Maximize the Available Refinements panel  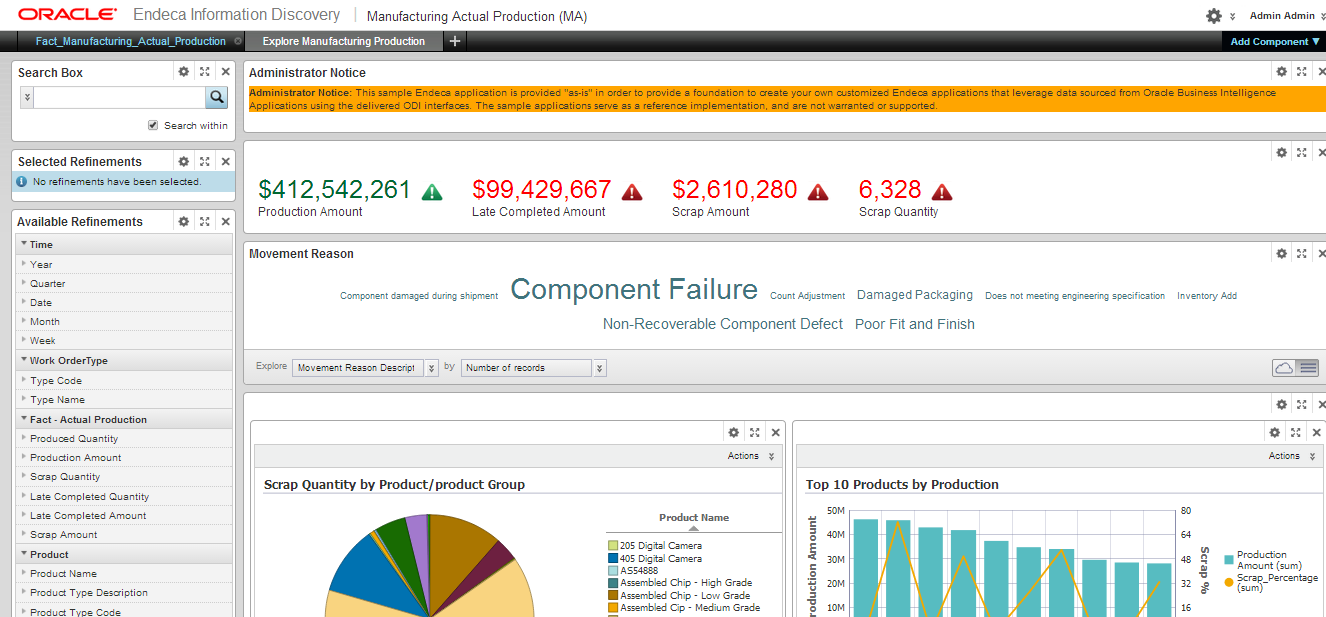coord(204,221)
